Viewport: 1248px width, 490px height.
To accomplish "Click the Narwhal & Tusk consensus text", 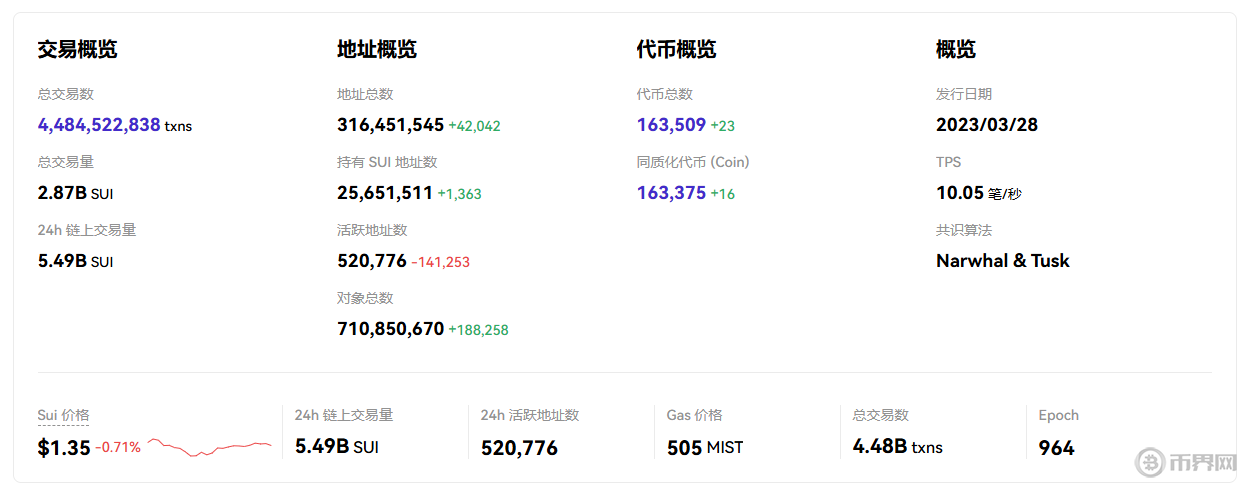I will pos(1002,261).
